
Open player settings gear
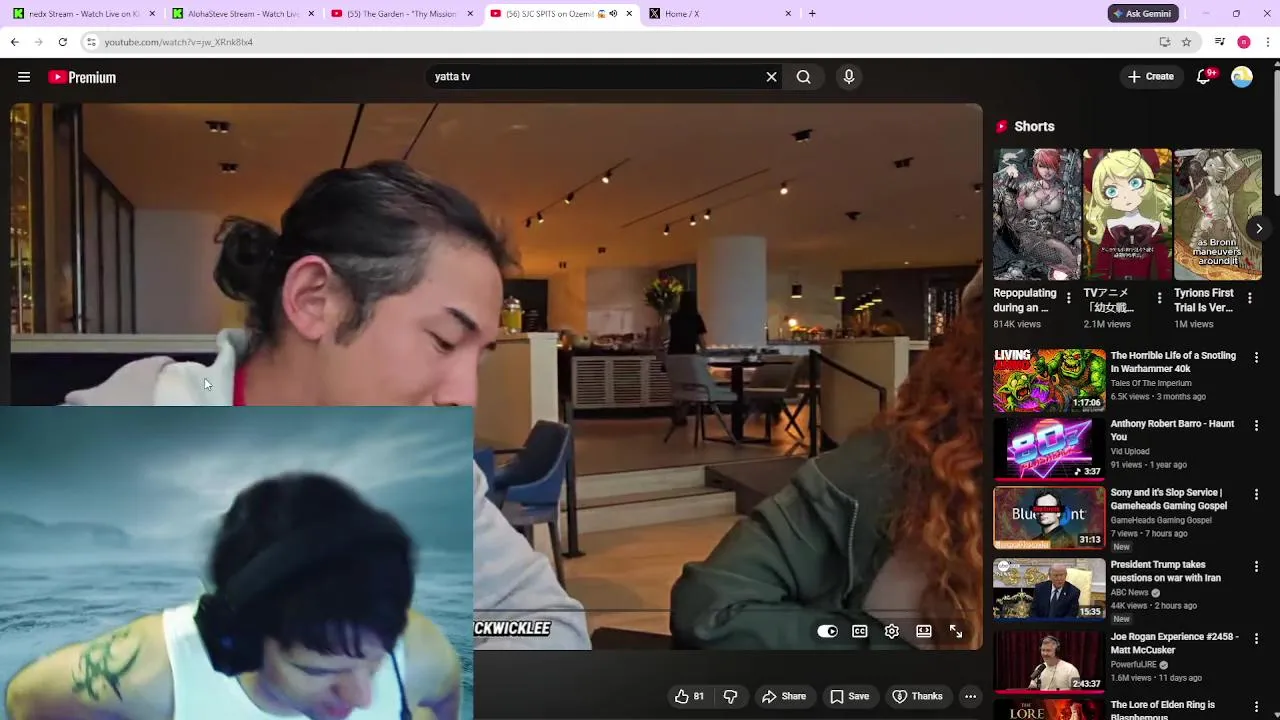(x=892, y=631)
